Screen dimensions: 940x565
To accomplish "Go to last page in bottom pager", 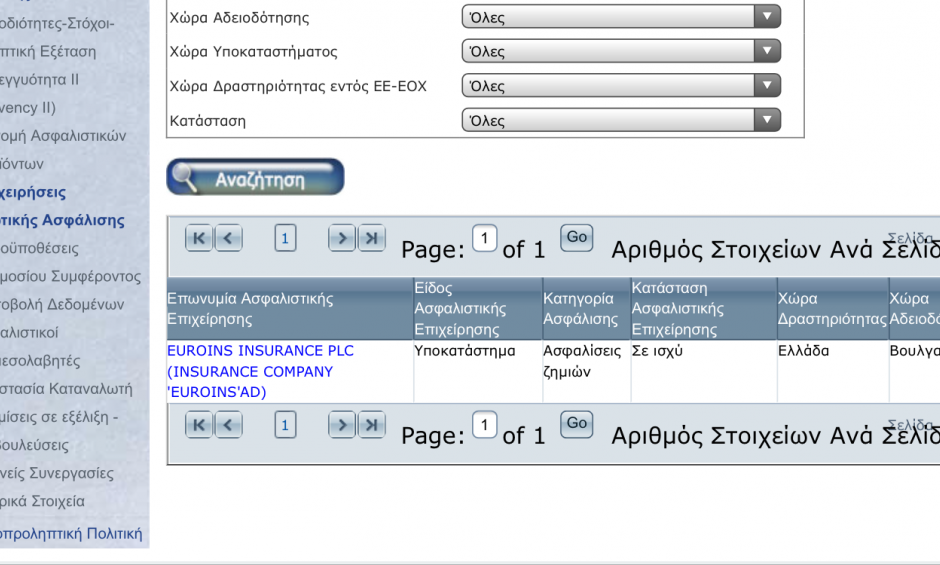I will 371,425.
